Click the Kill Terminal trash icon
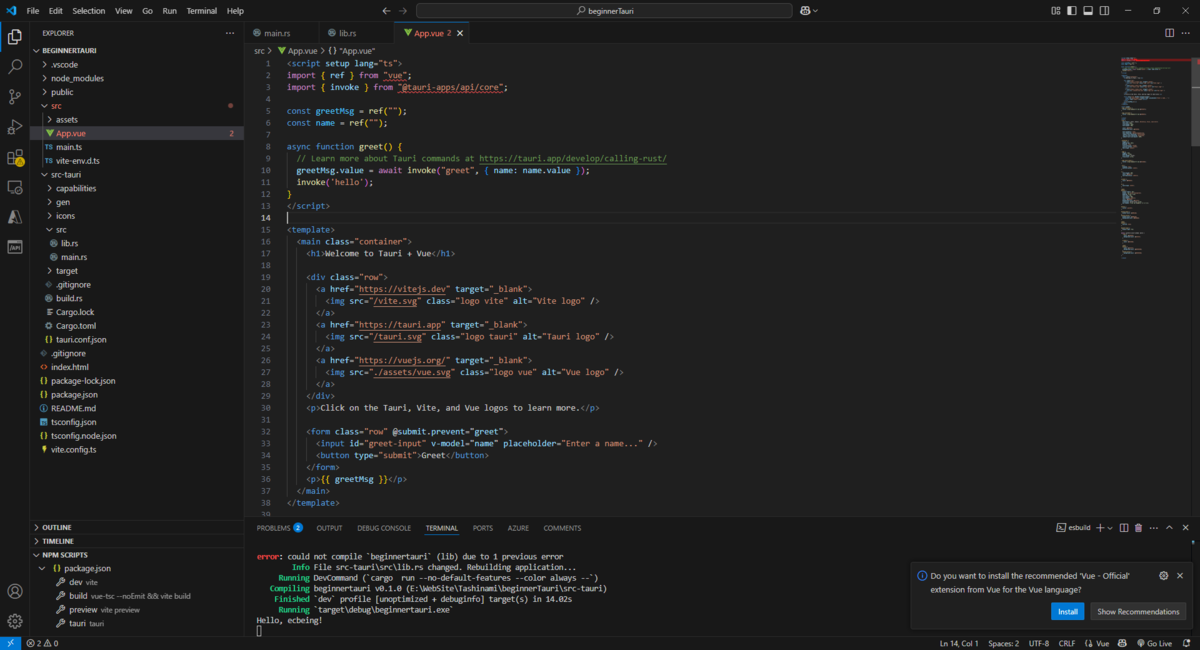 (1138, 528)
